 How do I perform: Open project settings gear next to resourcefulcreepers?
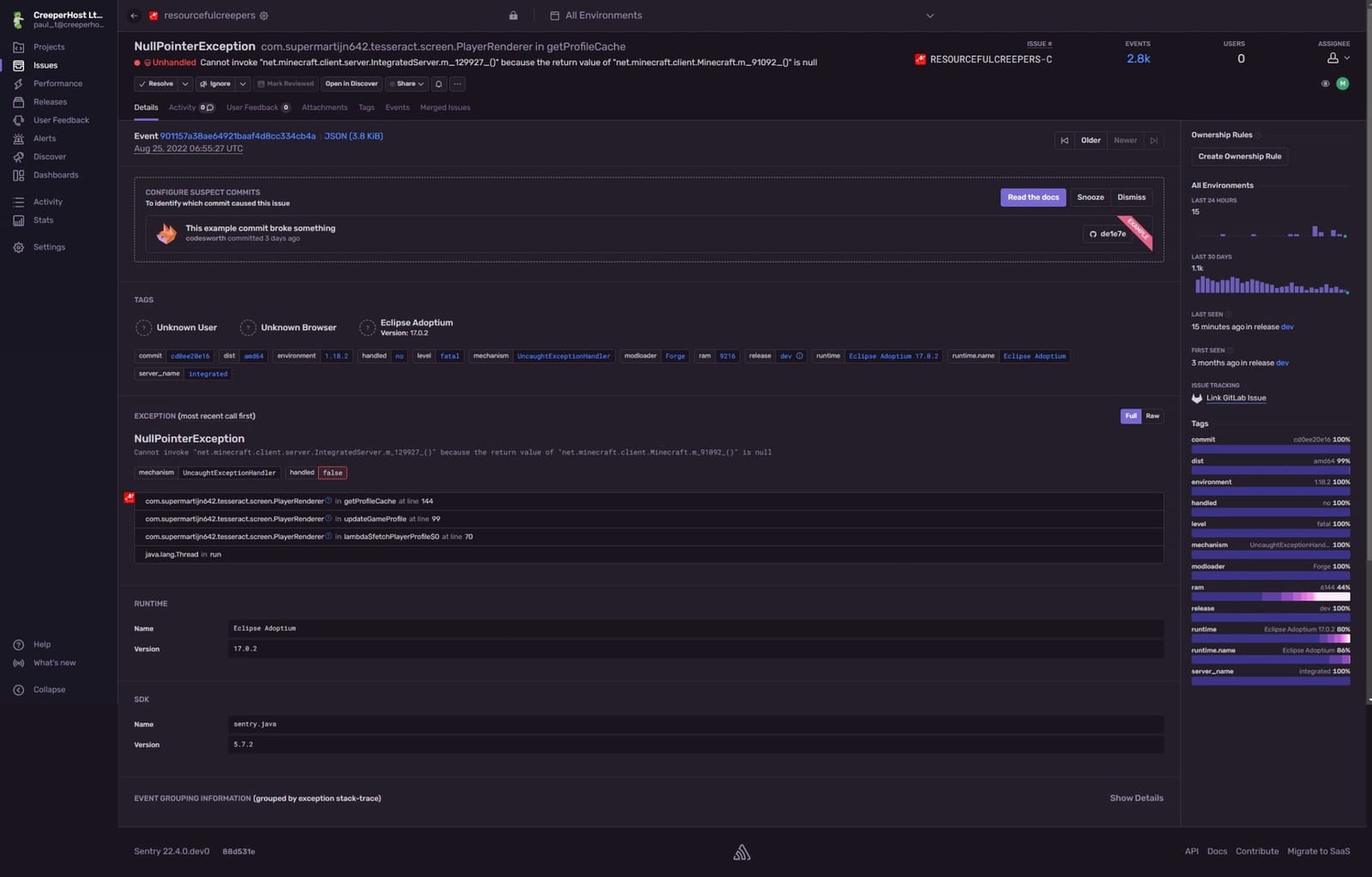tap(264, 15)
